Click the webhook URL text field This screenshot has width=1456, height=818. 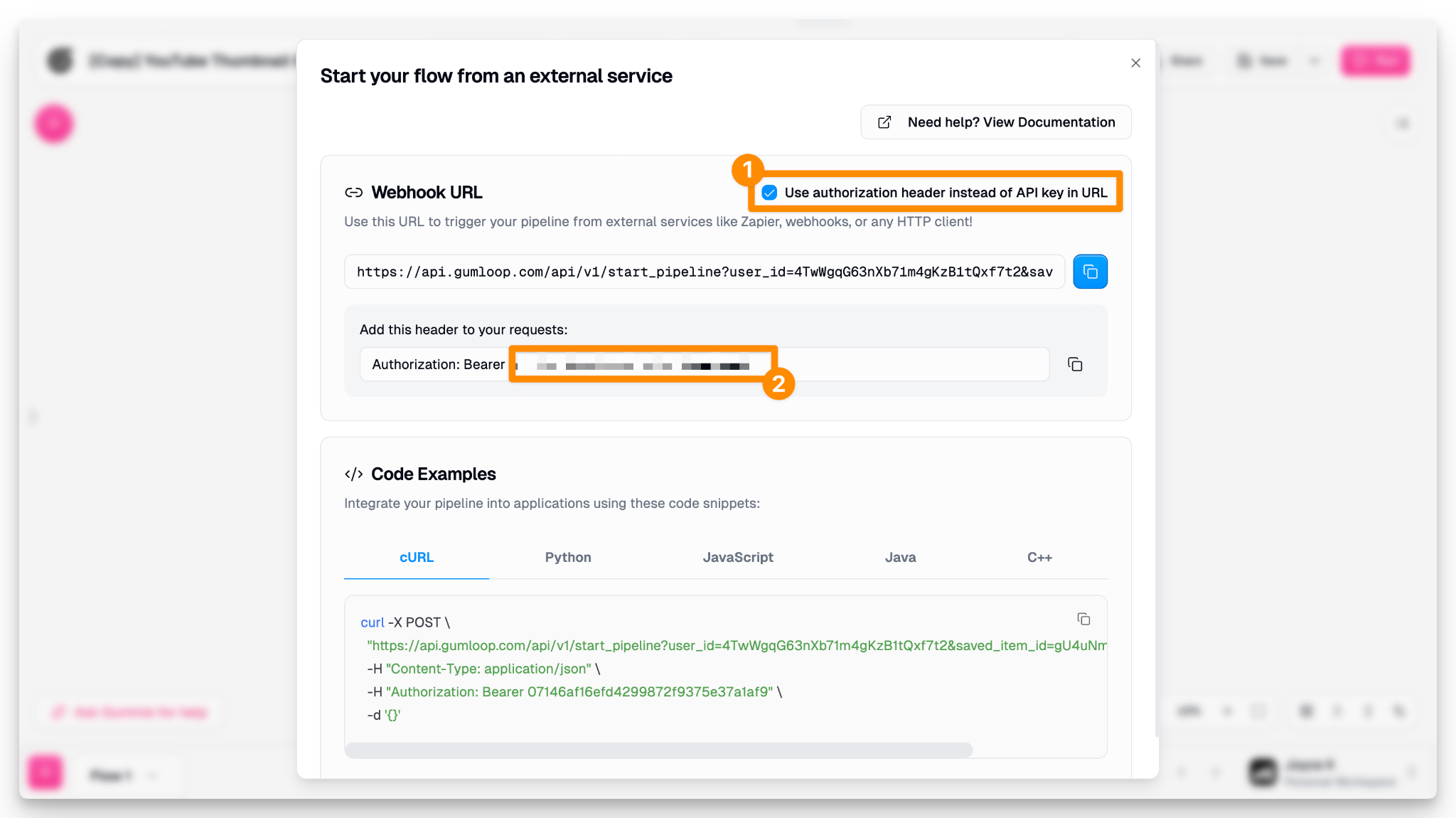coord(704,272)
